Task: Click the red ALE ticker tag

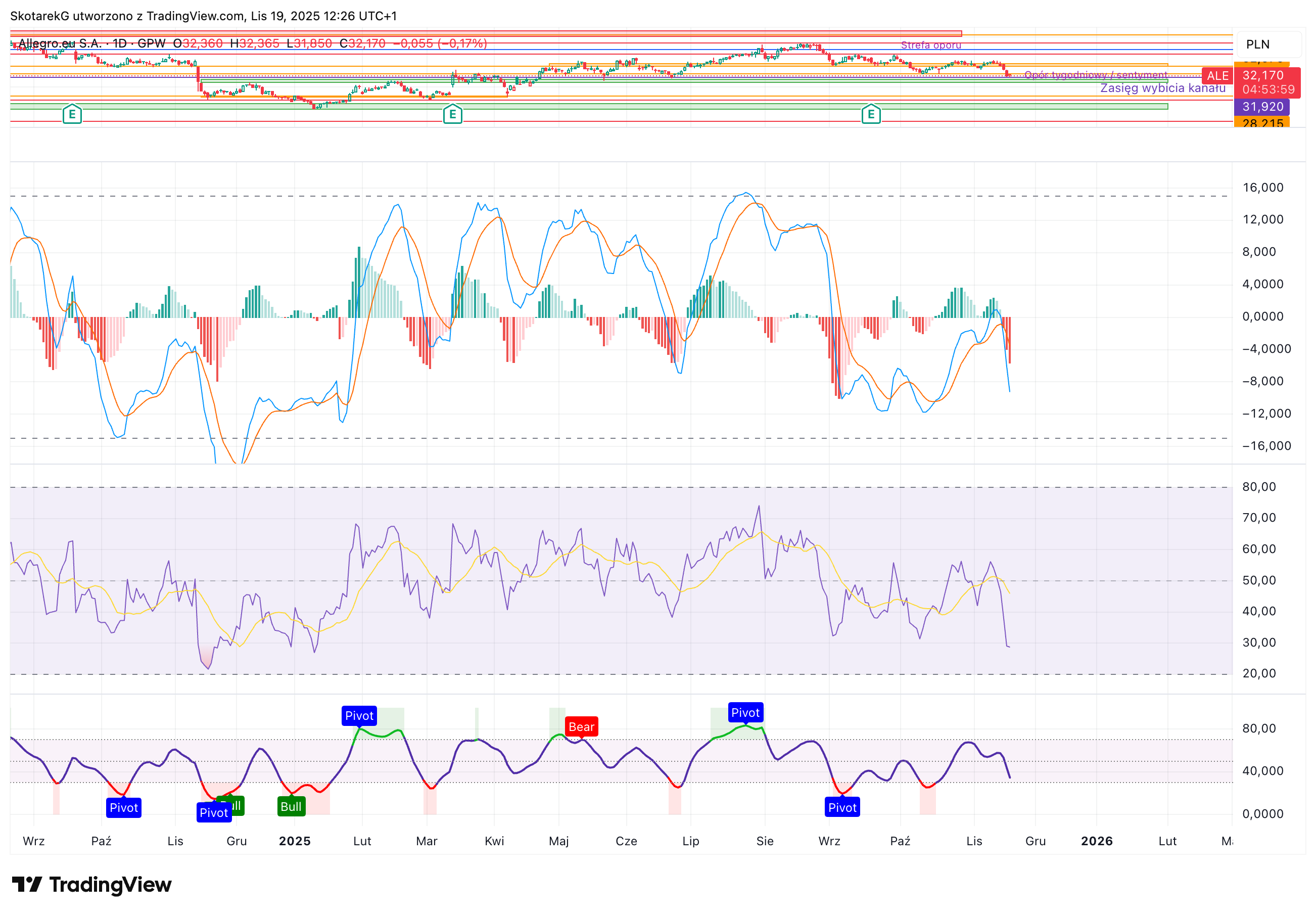Action: click(1217, 76)
